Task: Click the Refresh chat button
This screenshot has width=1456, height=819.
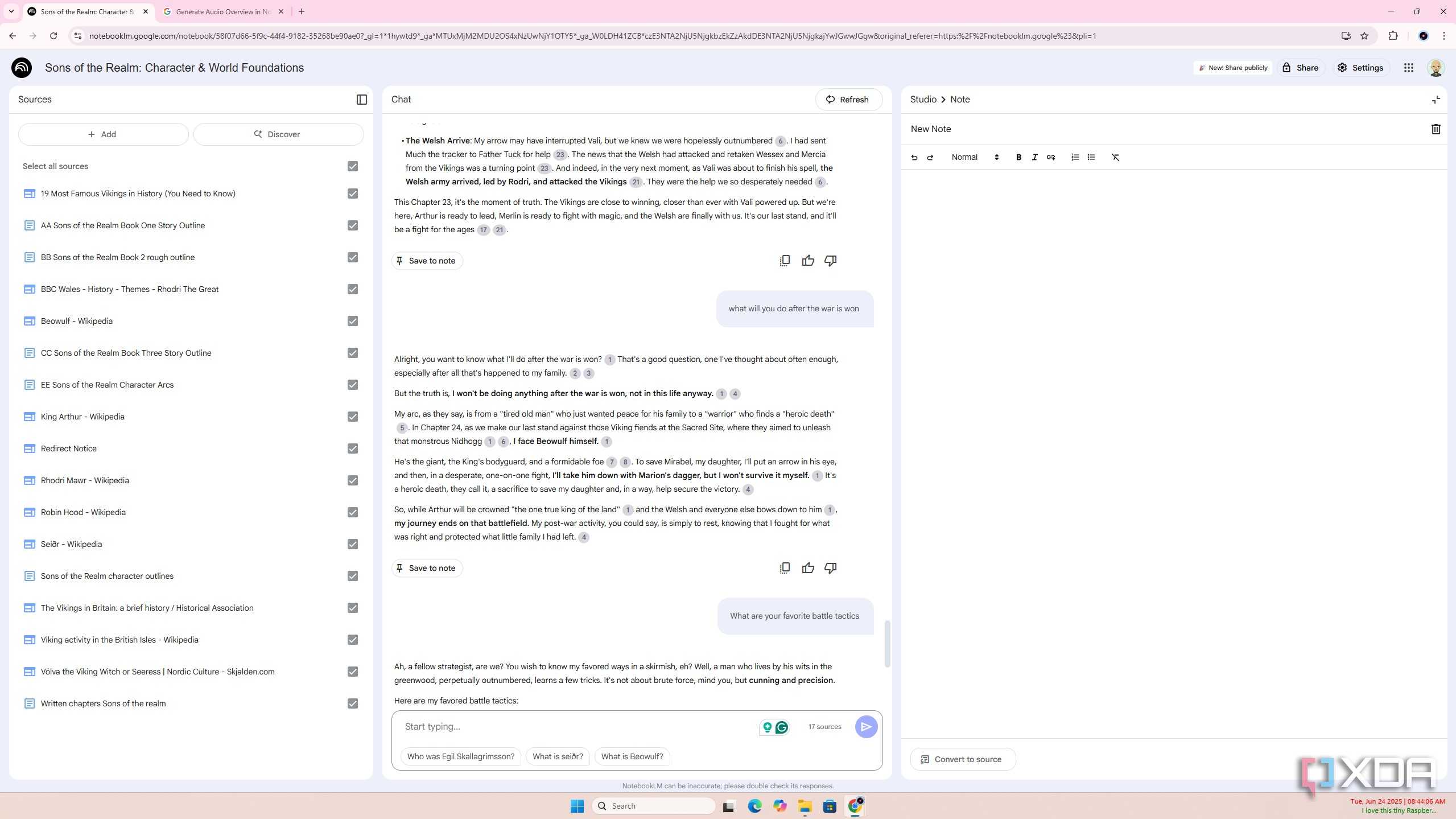Action: click(x=848, y=100)
